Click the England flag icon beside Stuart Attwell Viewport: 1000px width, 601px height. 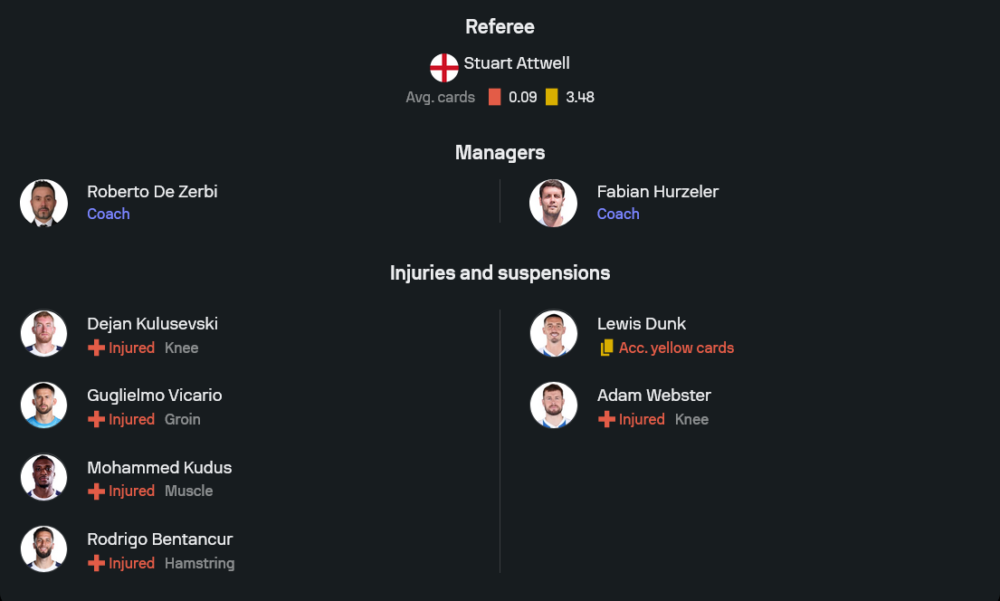pyautogui.click(x=444, y=67)
